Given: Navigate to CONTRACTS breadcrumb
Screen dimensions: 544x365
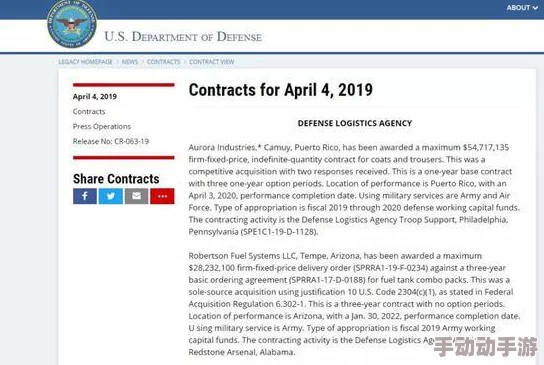Looking at the screenshot, I should tap(163, 62).
